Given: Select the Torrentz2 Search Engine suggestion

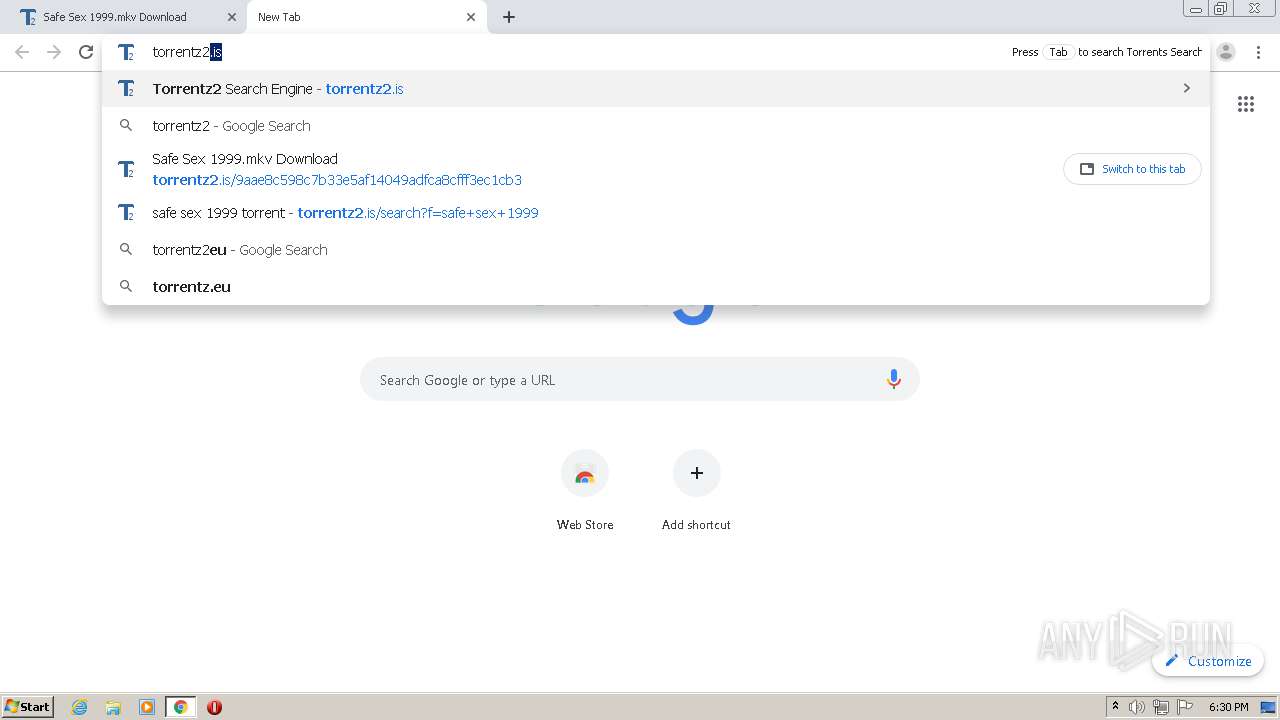Looking at the screenshot, I should [x=656, y=89].
